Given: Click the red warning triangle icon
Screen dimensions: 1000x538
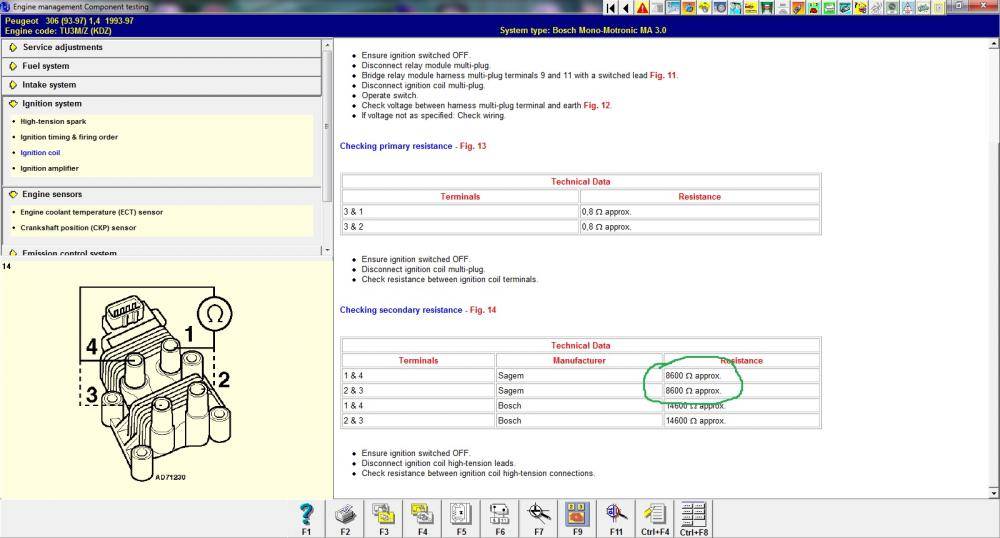Looking at the screenshot, I should pos(642,8).
